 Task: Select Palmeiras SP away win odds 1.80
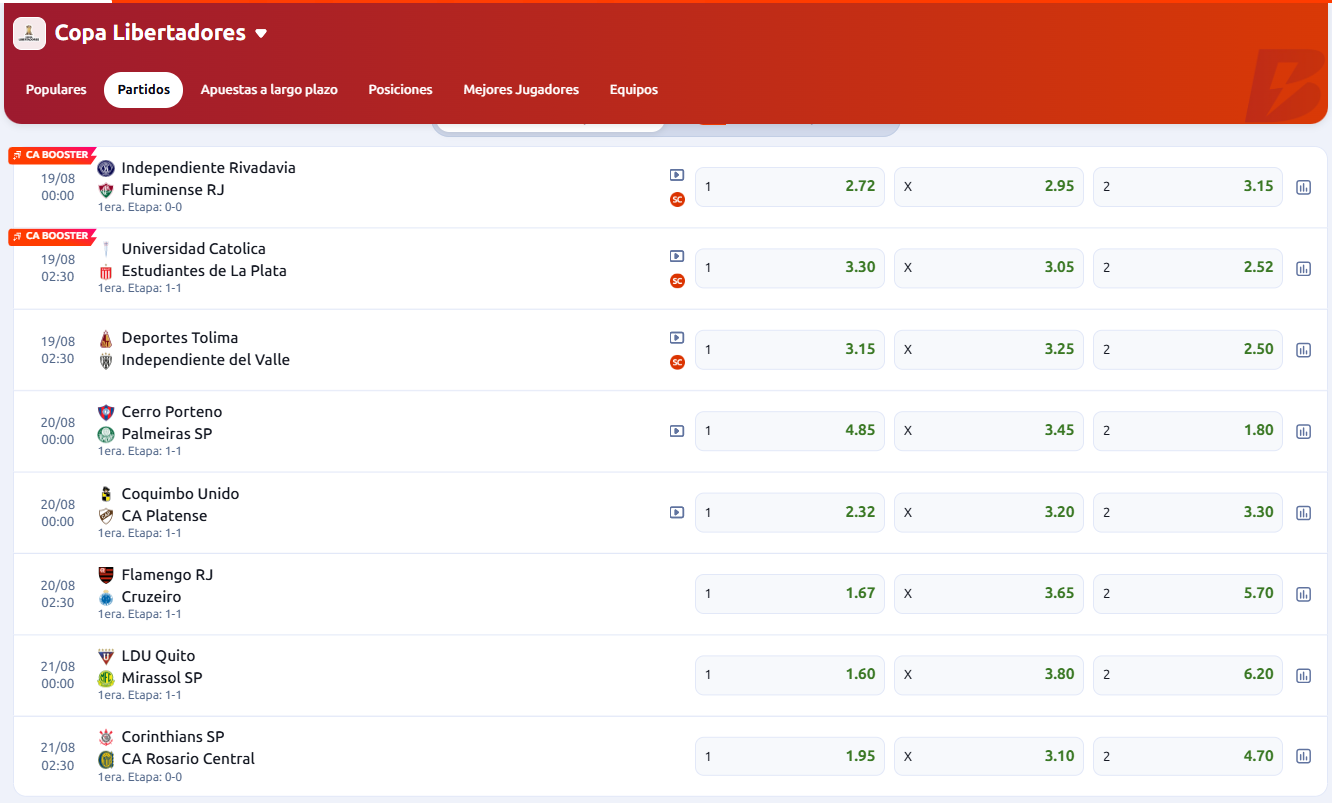point(1188,431)
